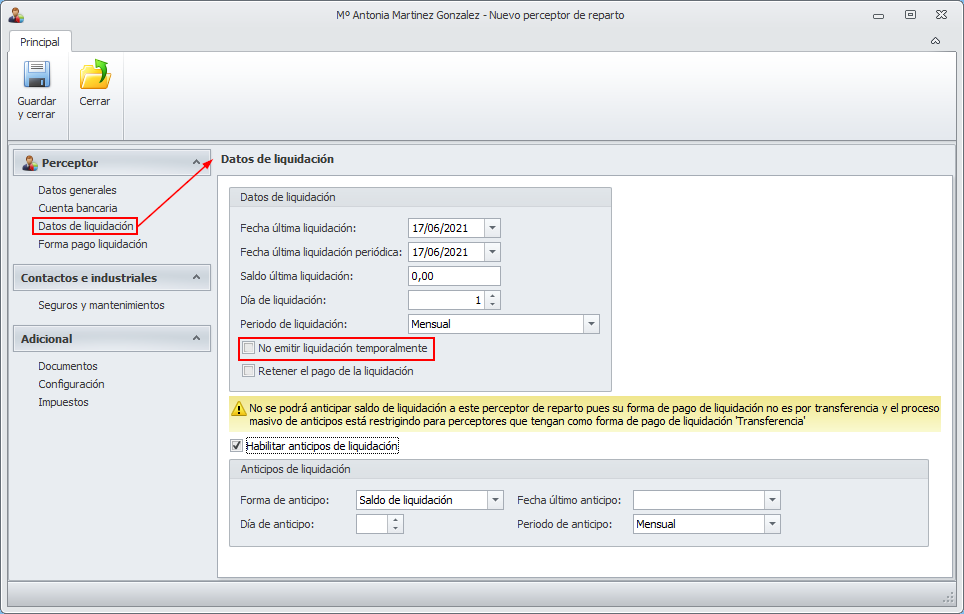This screenshot has height=614, width=964.
Task: Open Seguros y mantenimientos section
Action: point(101,305)
